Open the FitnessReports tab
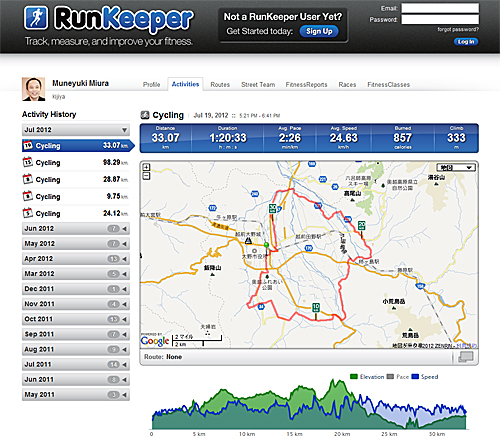This screenshot has height=443, width=500. (x=306, y=85)
